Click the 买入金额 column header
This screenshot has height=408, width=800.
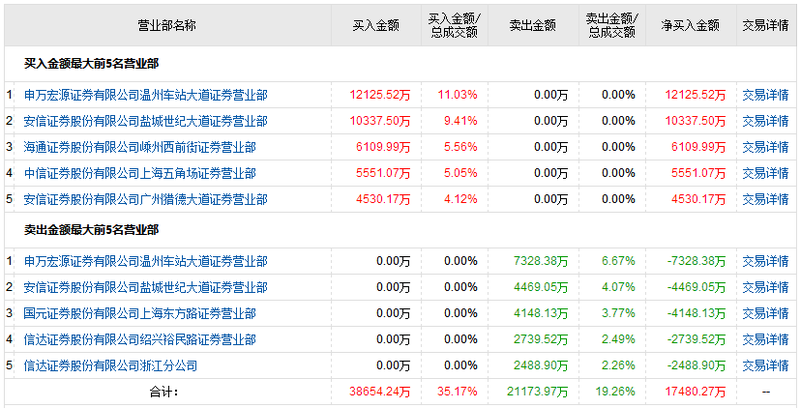tap(376, 25)
